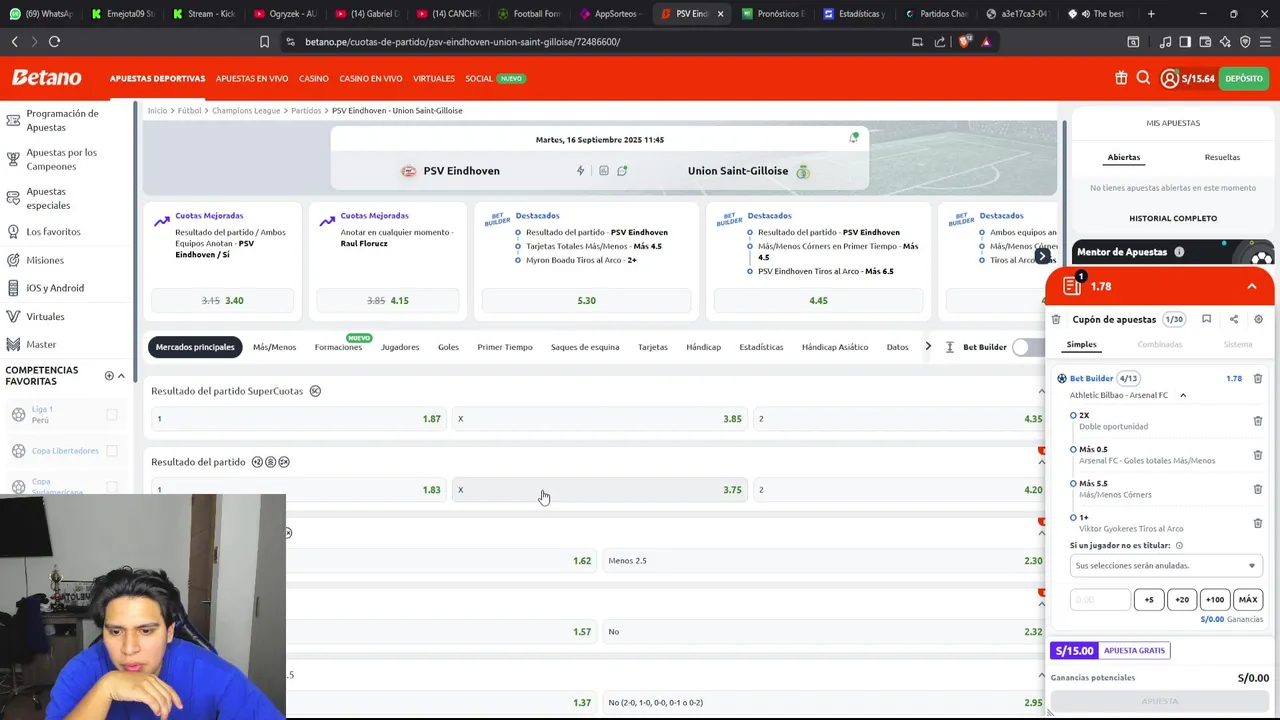
Task: Click info icon beside Si un jugador no es titular
Action: (x=1179, y=545)
